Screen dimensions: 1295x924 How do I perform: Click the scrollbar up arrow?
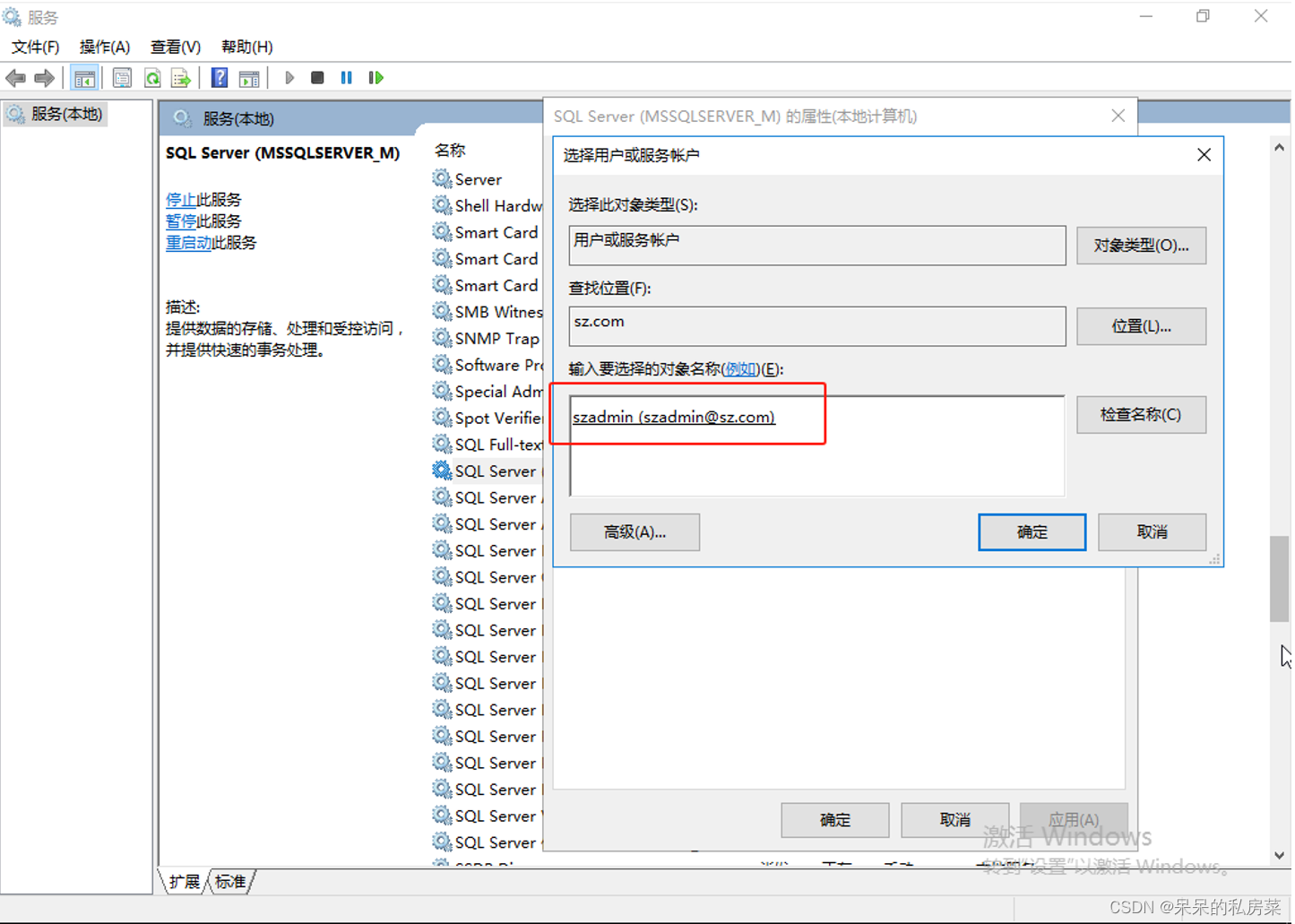[1279, 148]
